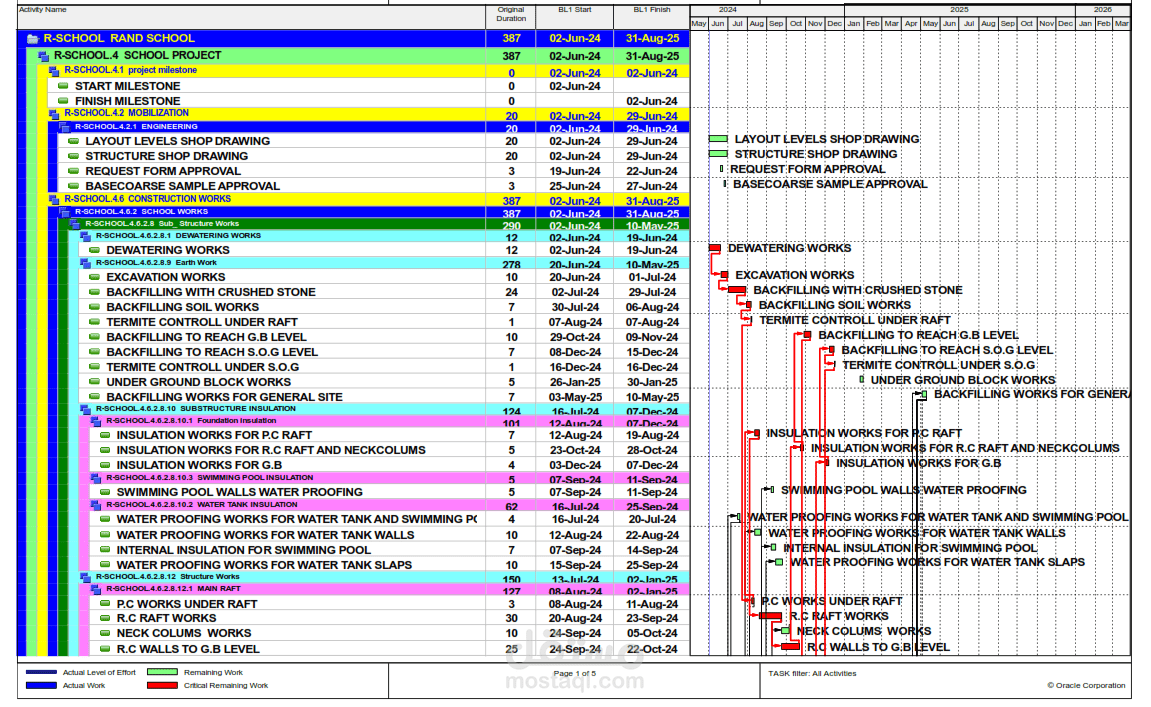Click the WBS icon beside R-SCHOOL.4.2.1 ENGINEERING
Image resolution: width=1151 pixels, height=707 pixels.
point(64,128)
